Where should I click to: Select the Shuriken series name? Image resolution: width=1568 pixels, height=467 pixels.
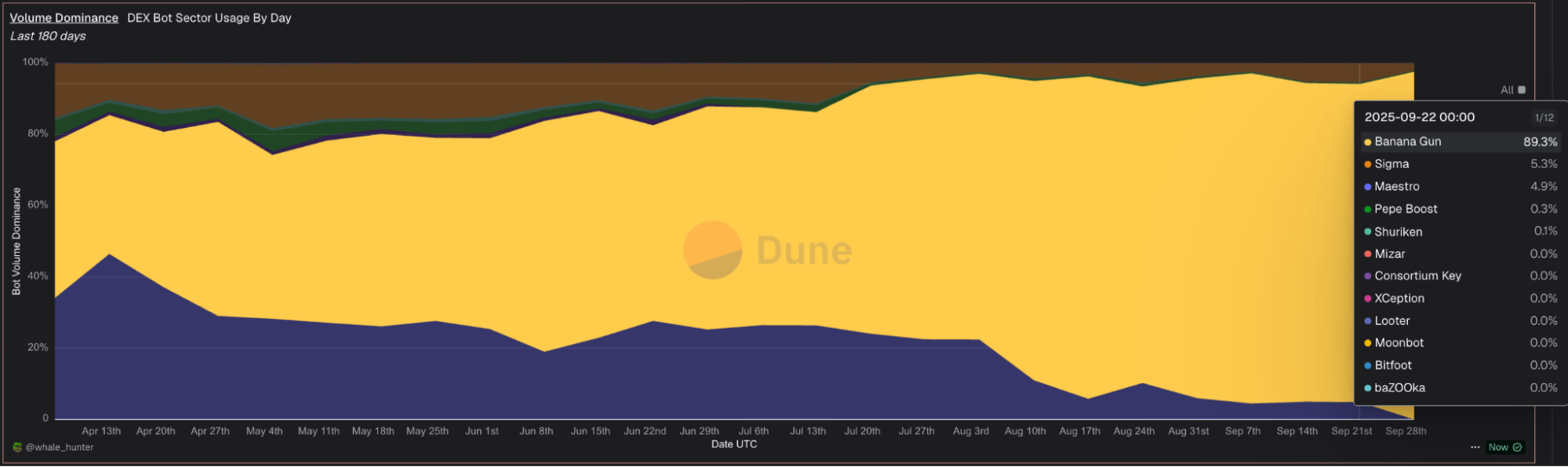1399,232
